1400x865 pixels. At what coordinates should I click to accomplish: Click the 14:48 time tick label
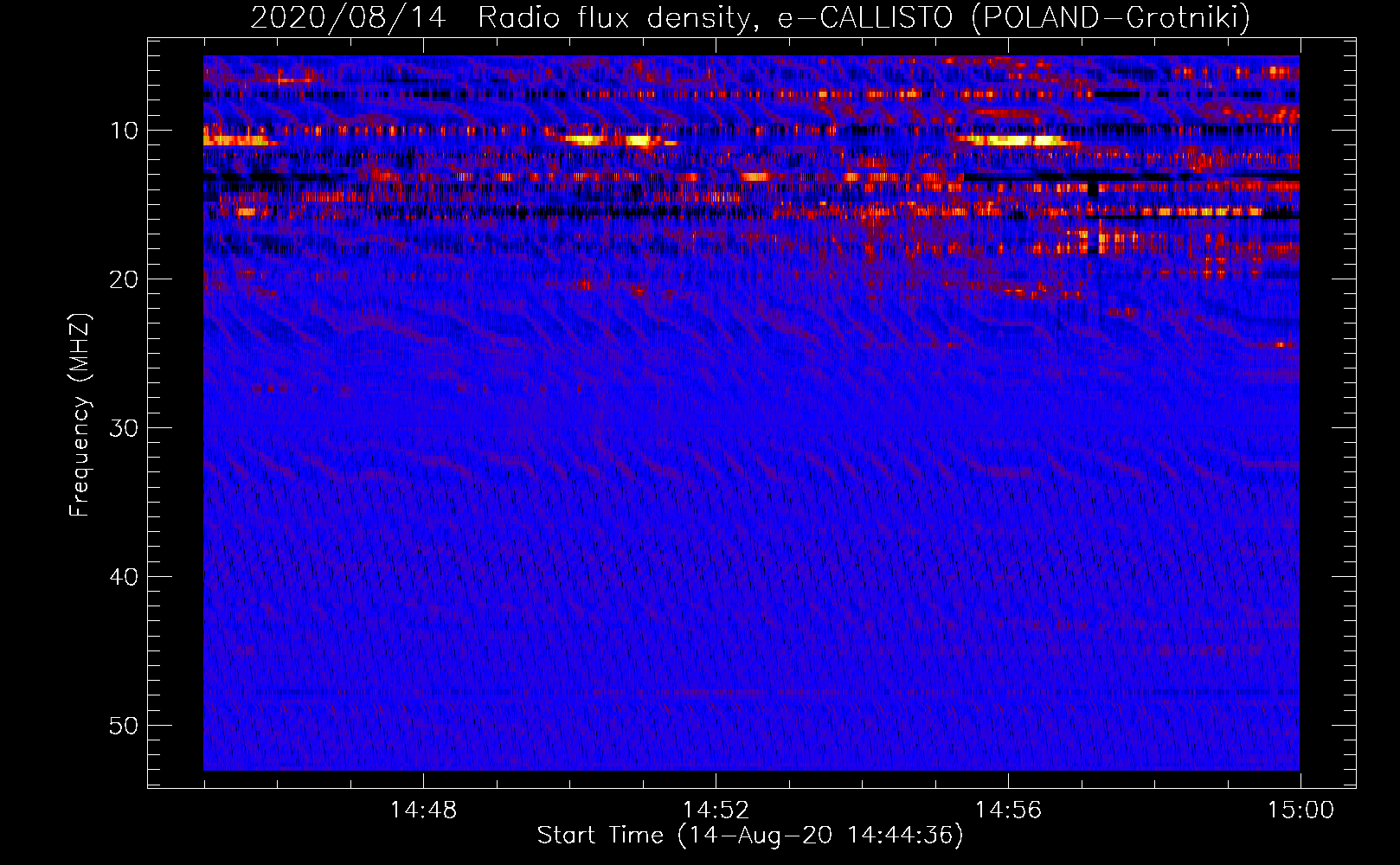click(423, 811)
